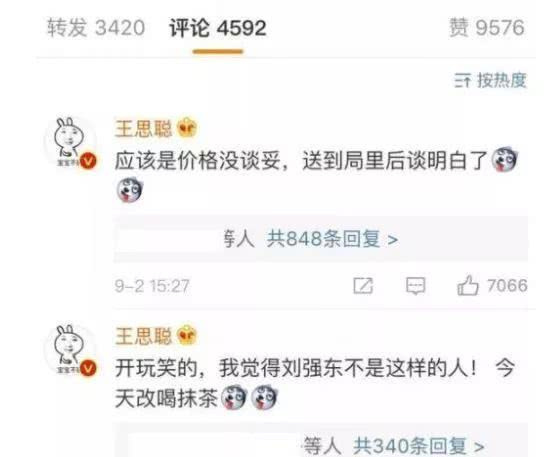This screenshot has width=551, height=457.
Task: Click the second 王思聪 username link
Action: point(143,336)
